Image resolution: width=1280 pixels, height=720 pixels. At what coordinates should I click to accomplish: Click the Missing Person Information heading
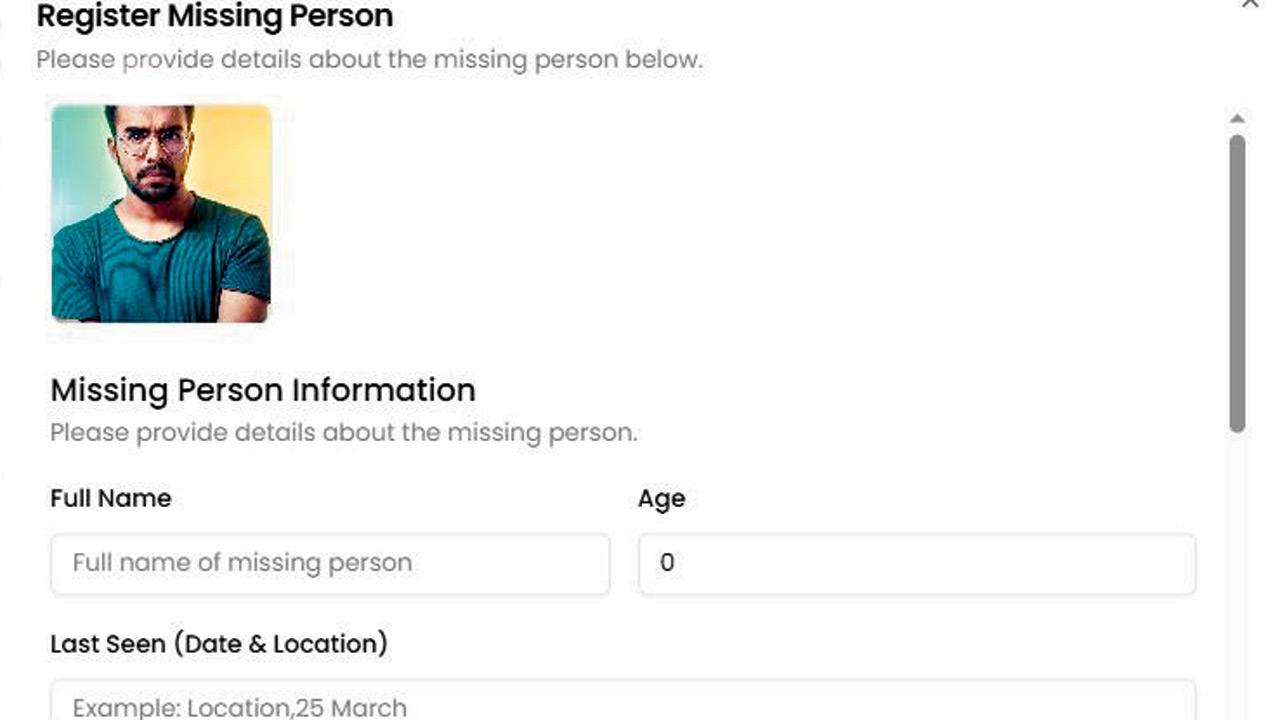[263, 390]
